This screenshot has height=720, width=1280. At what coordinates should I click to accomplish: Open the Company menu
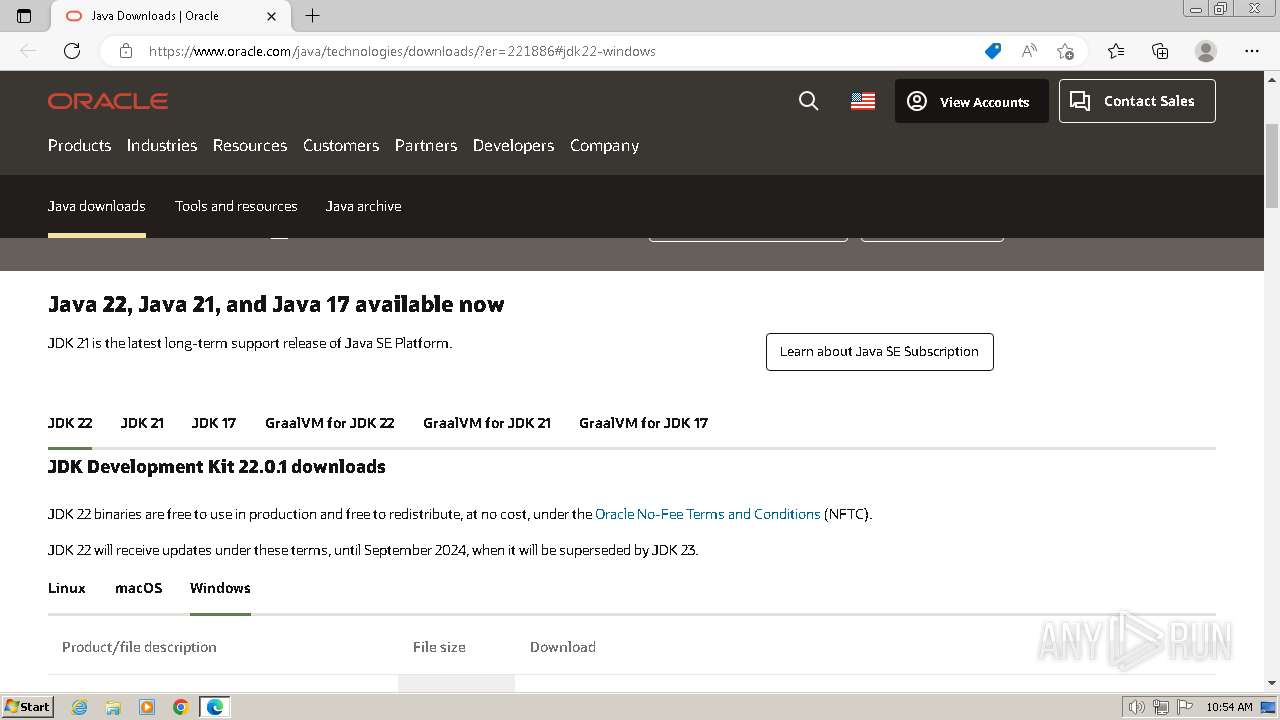tap(604, 145)
